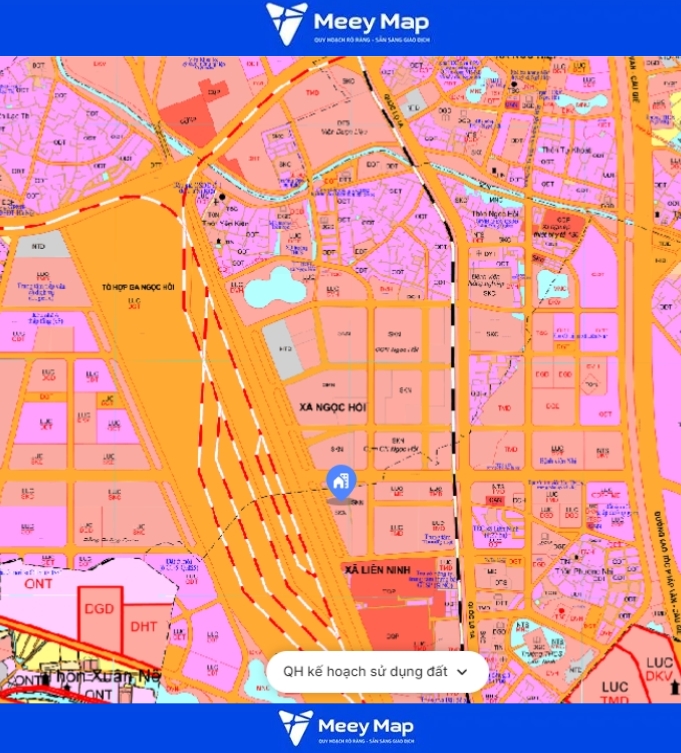Click the 'Thôn Ngọc Hồi' village label
681x753 pixels.
(x=495, y=214)
